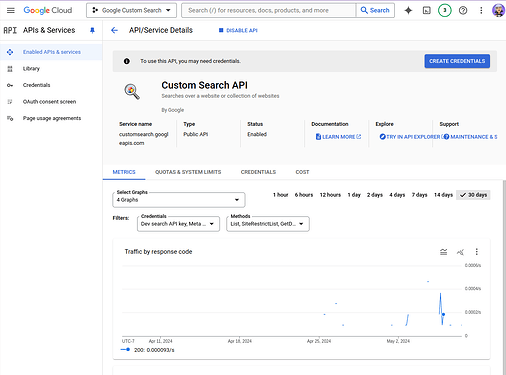
Task: Click the Custom Search API magnifier logo
Action: [x=132, y=91]
